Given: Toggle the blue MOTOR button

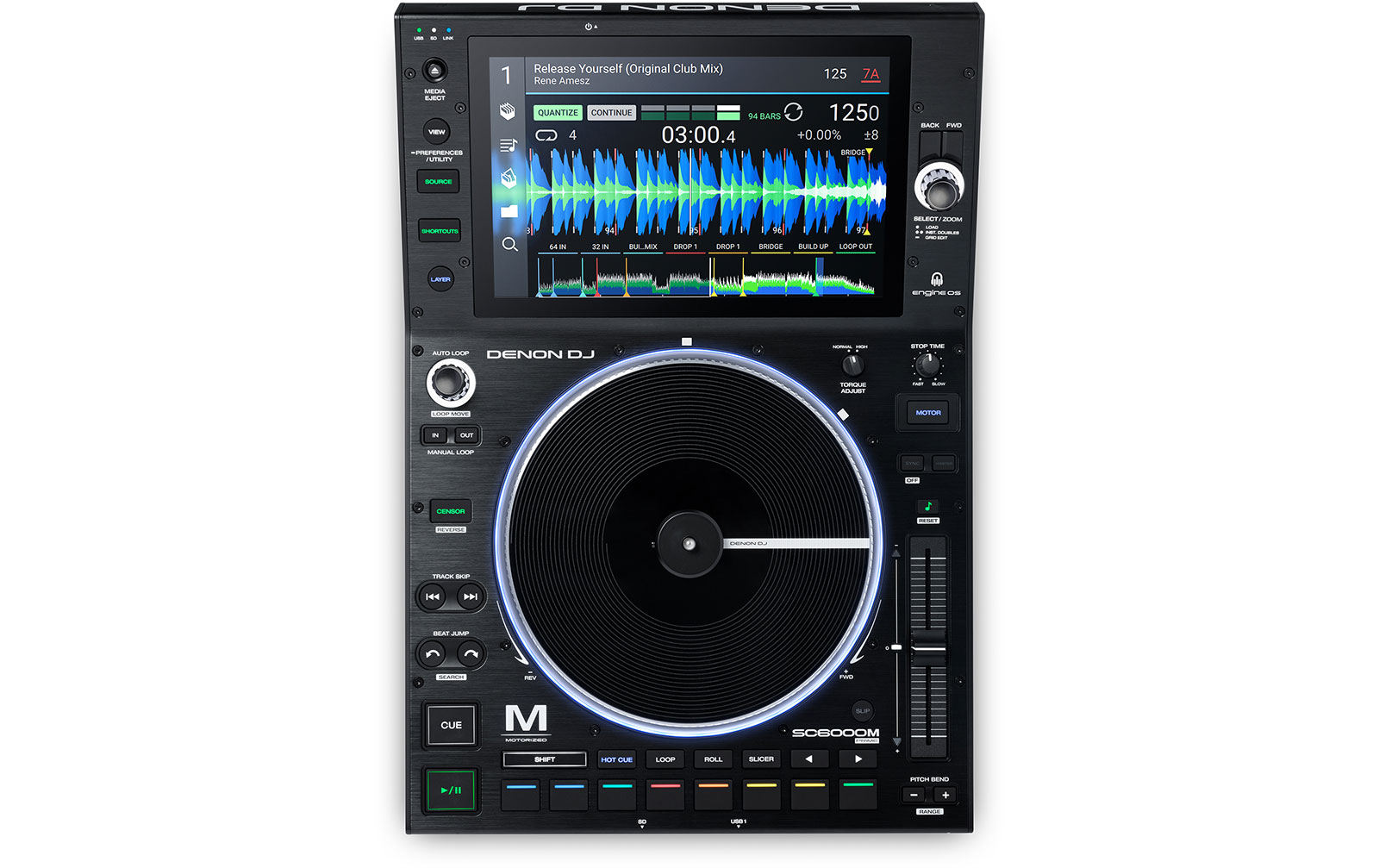Looking at the screenshot, I should coord(928,413).
